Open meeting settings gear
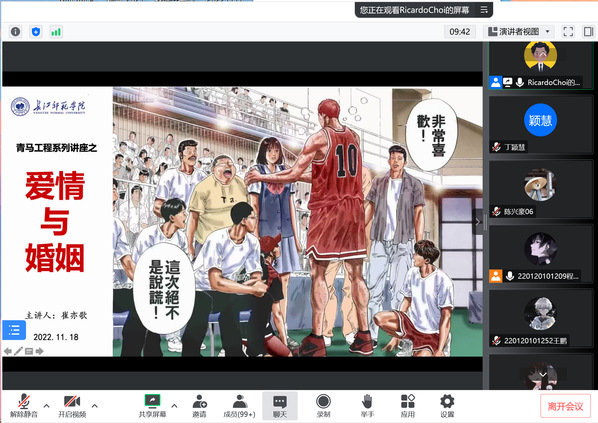598x423 pixels. coord(447,406)
